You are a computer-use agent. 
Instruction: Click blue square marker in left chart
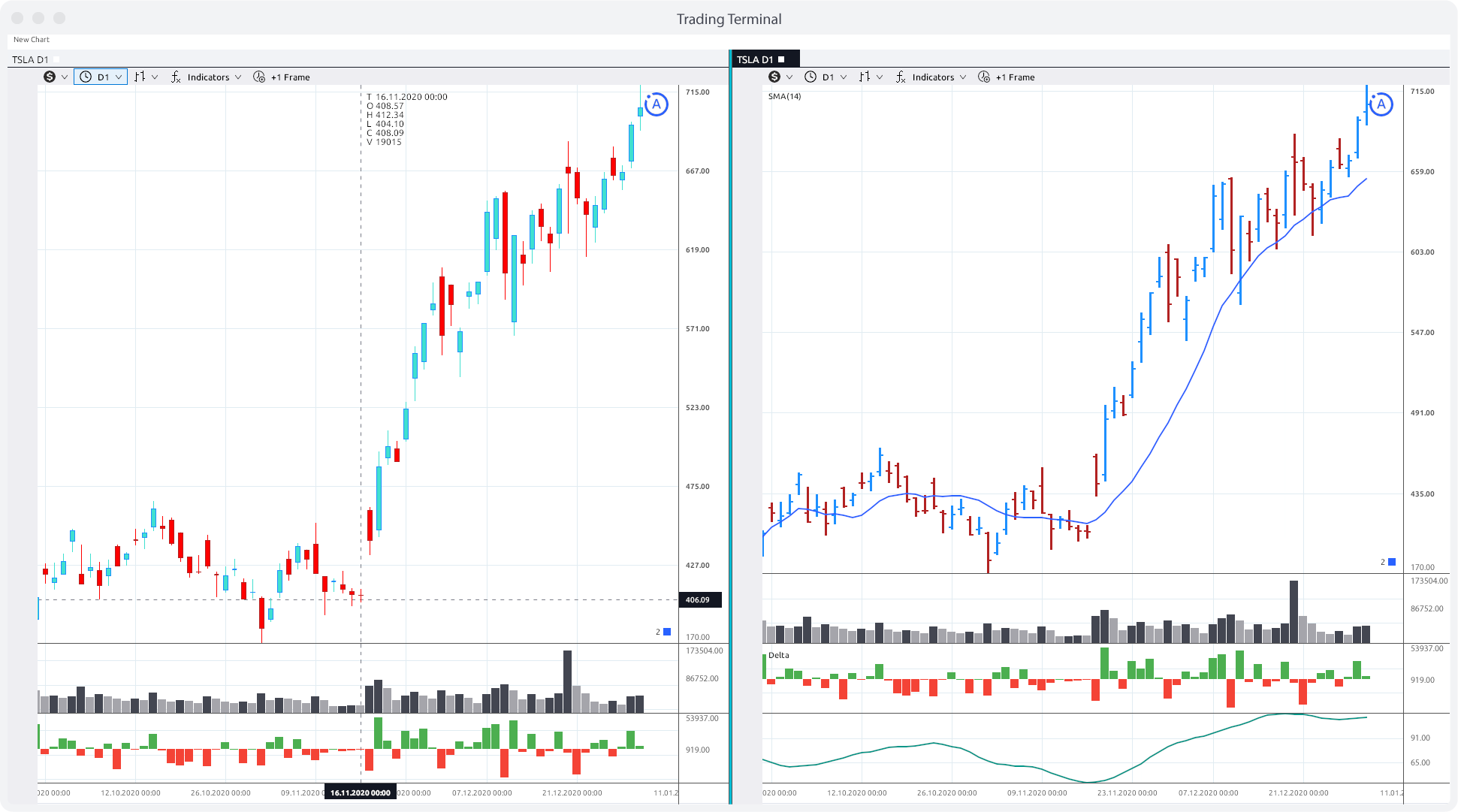click(x=667, y=632)
